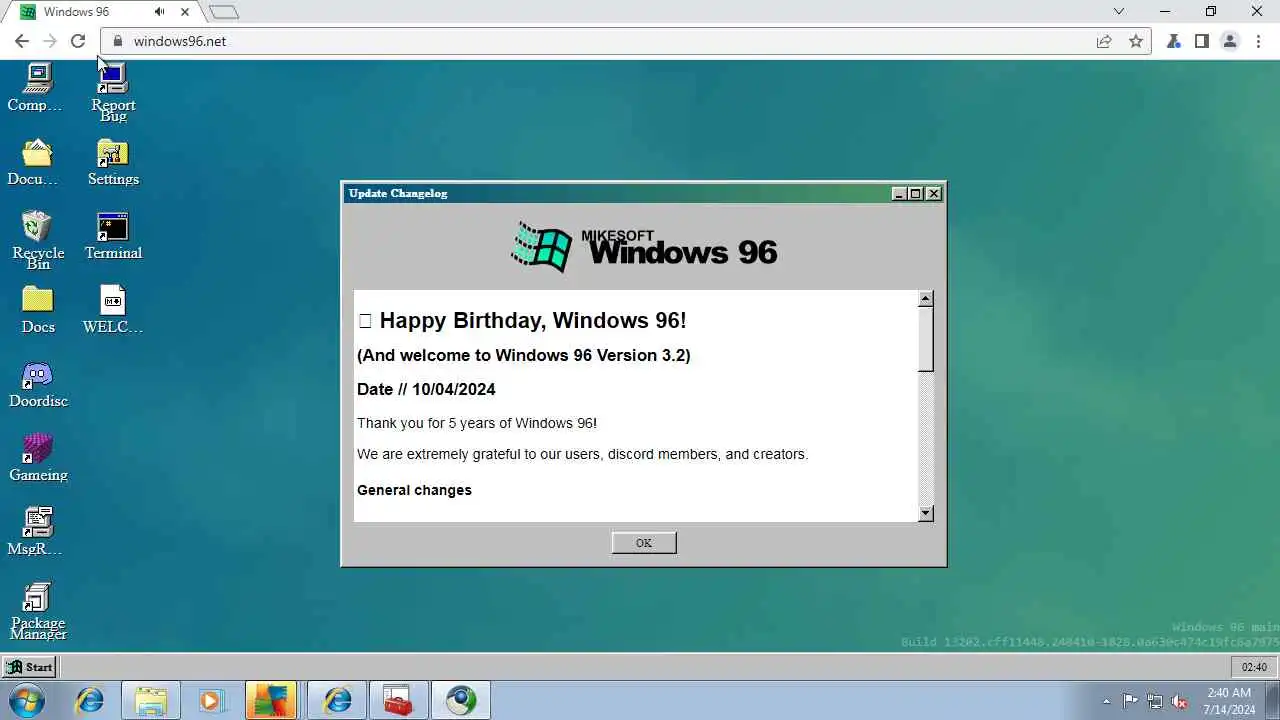The height and width of the screenshot is (720, 1280).
Task: Open the Action Center flag icon
Action: (1130, 701)
